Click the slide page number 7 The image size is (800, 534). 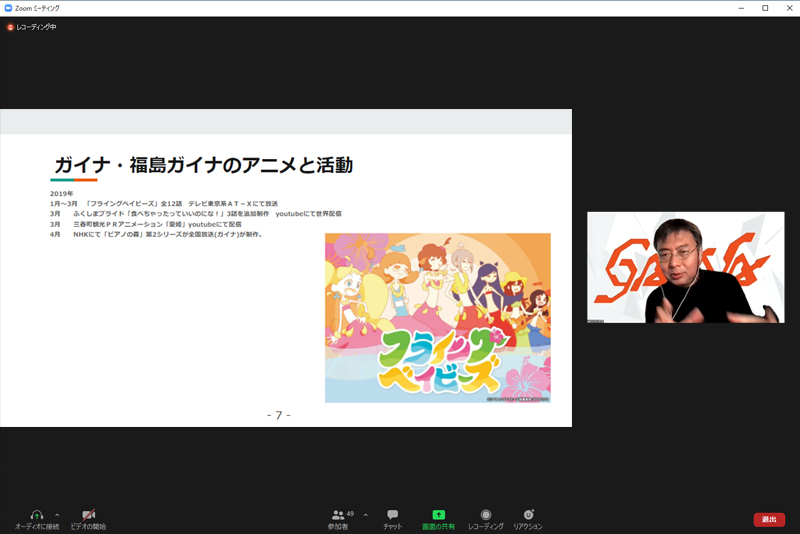pyautogui.click(x=278, y=414)
